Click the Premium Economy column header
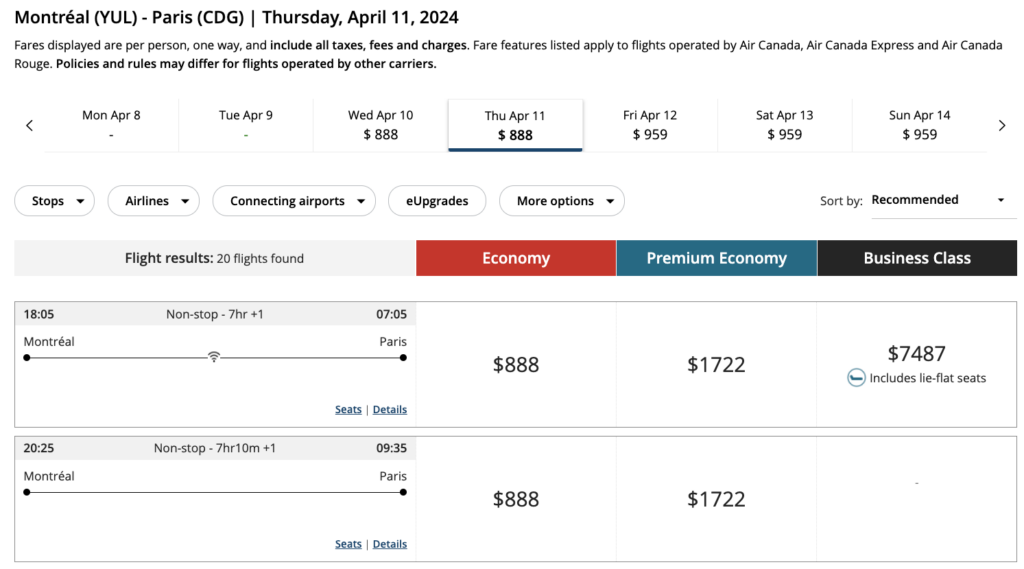Image resolution: width=1024 pixels, height=569 pixels. point(716,258)
